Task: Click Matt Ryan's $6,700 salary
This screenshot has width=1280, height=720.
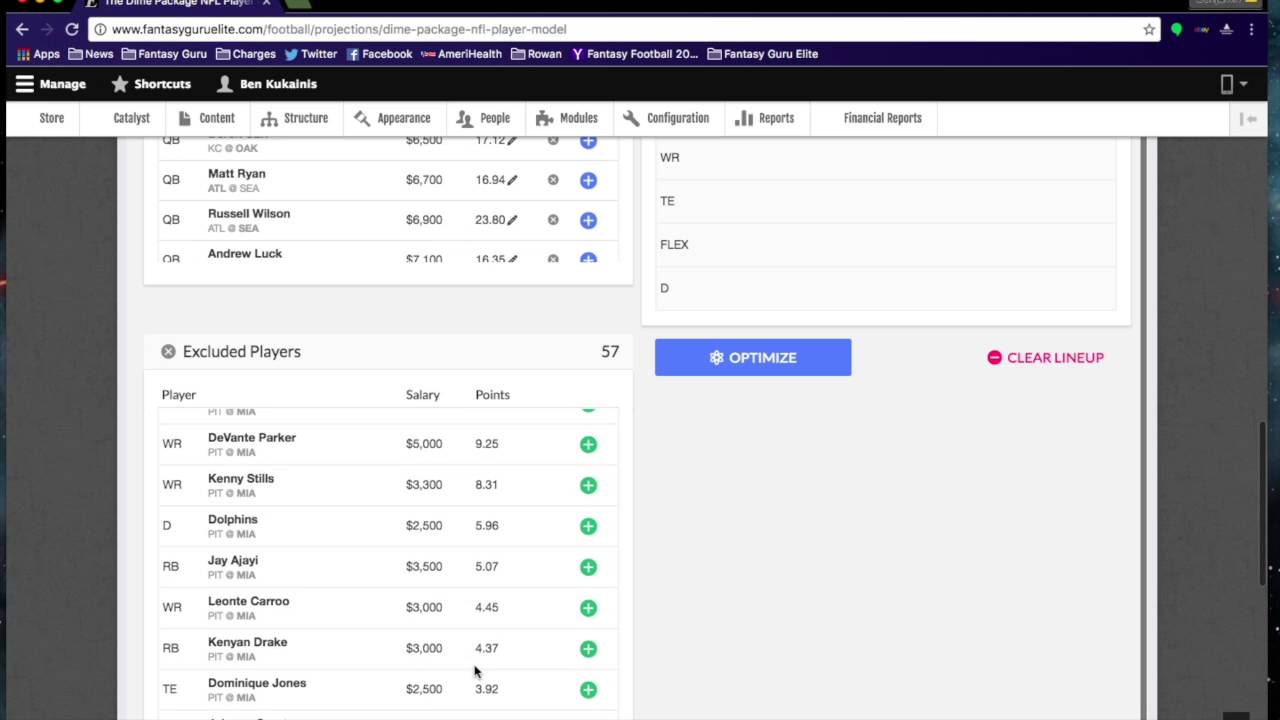Action: click(424, 180)
